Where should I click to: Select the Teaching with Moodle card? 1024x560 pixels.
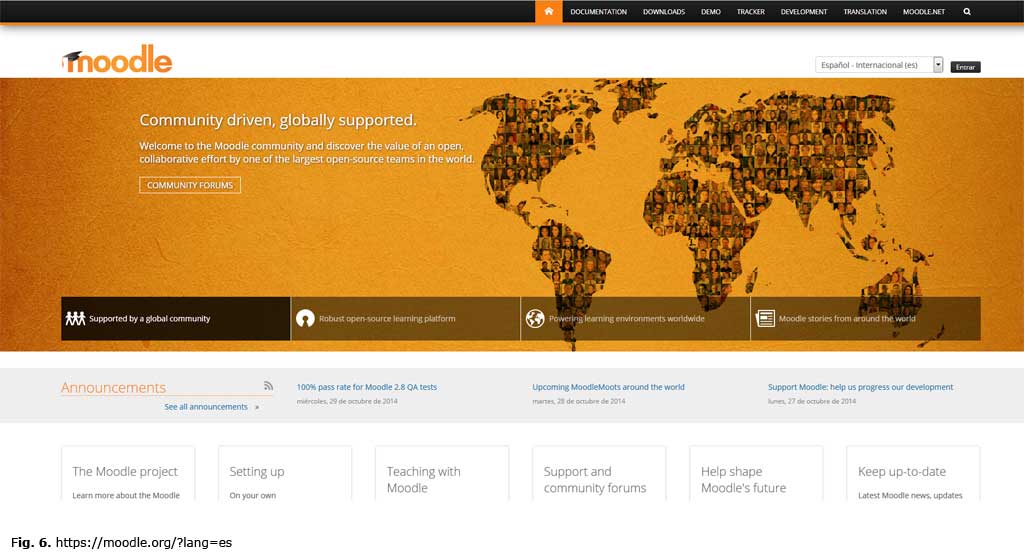coord(441,474)
